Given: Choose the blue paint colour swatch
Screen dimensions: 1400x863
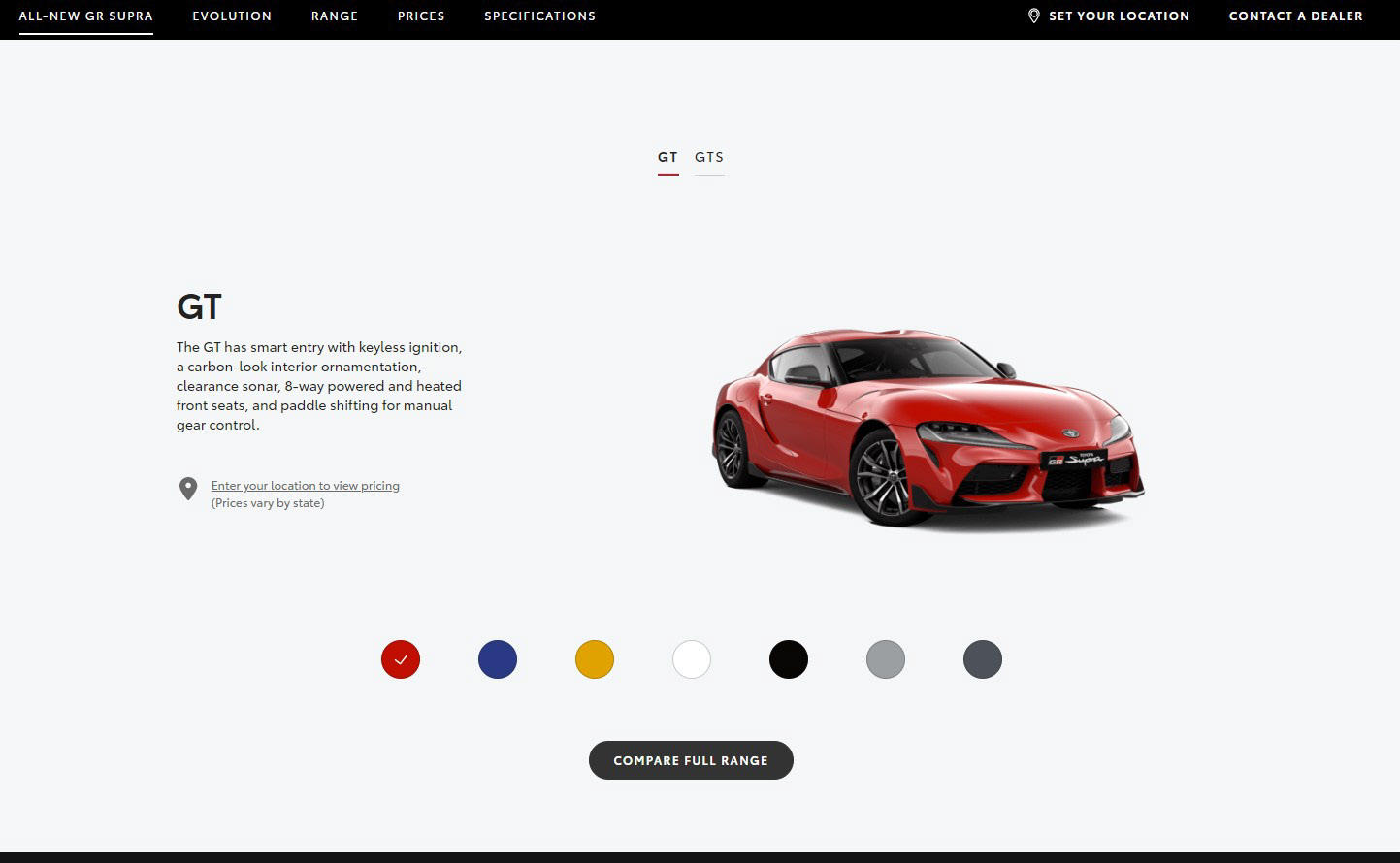Looking at the screenshot, I should 498,659.
